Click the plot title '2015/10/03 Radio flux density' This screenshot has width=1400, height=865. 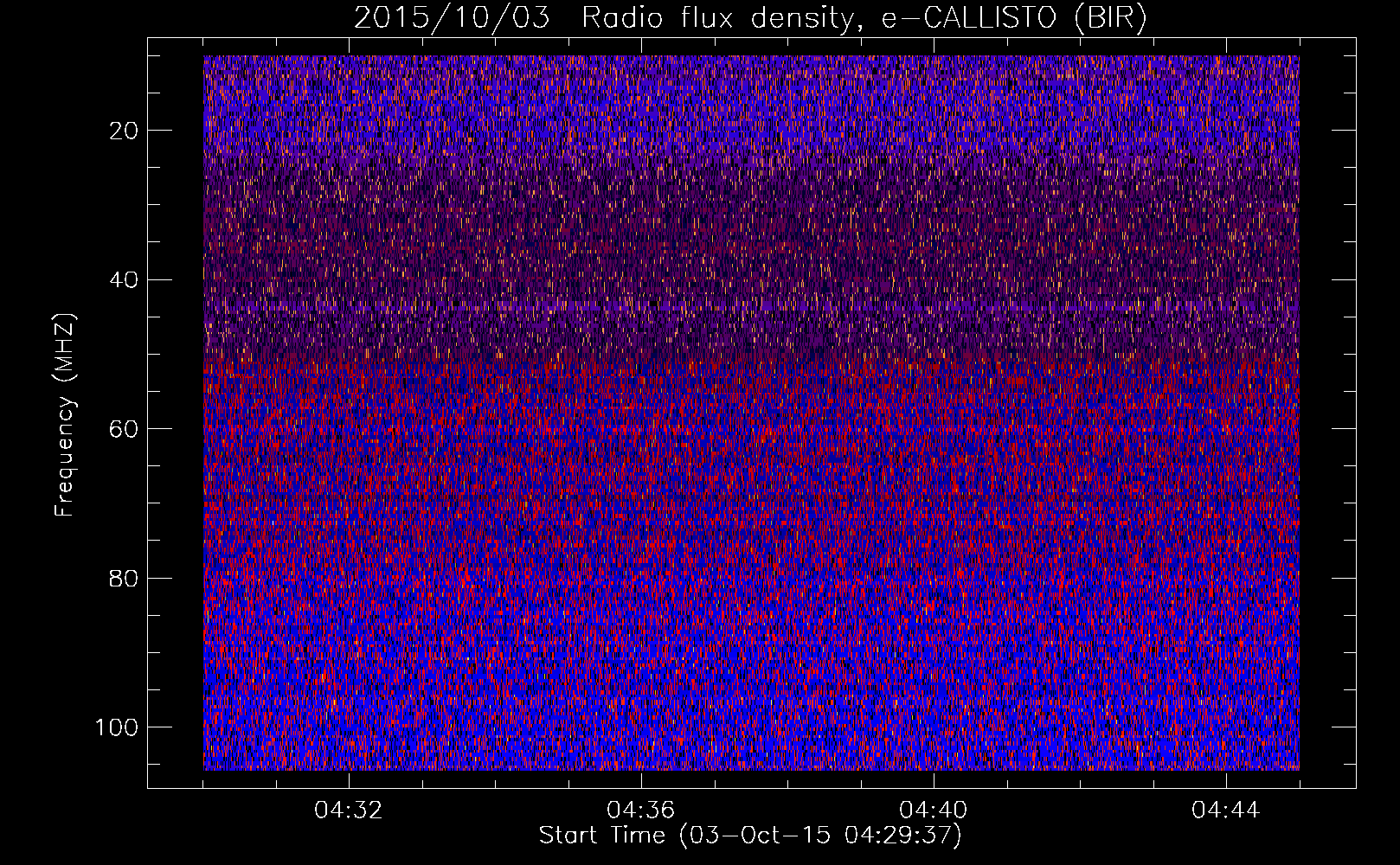pyautogui.click(x=750, y=18)
